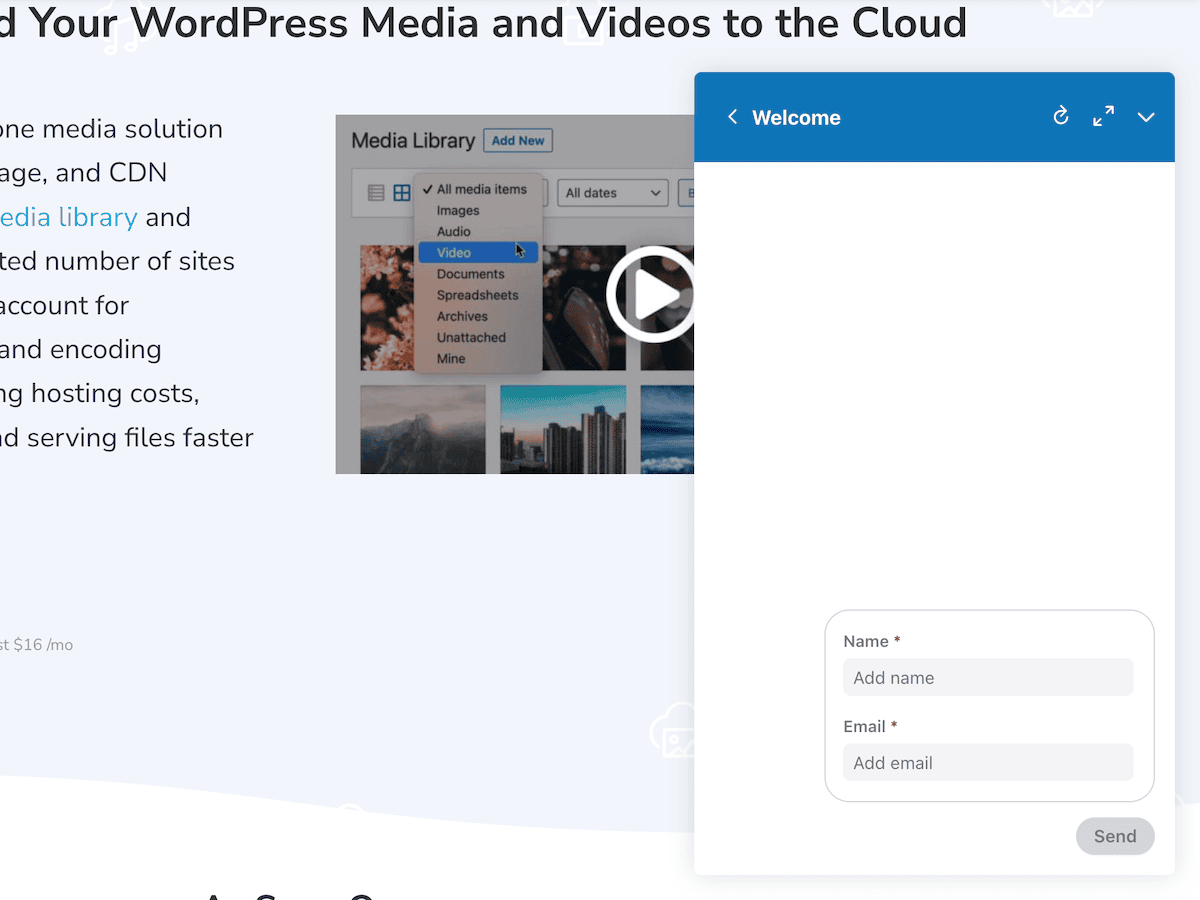
Task: Switch Media Library to grid view icon
Action: tap(401, 193)
